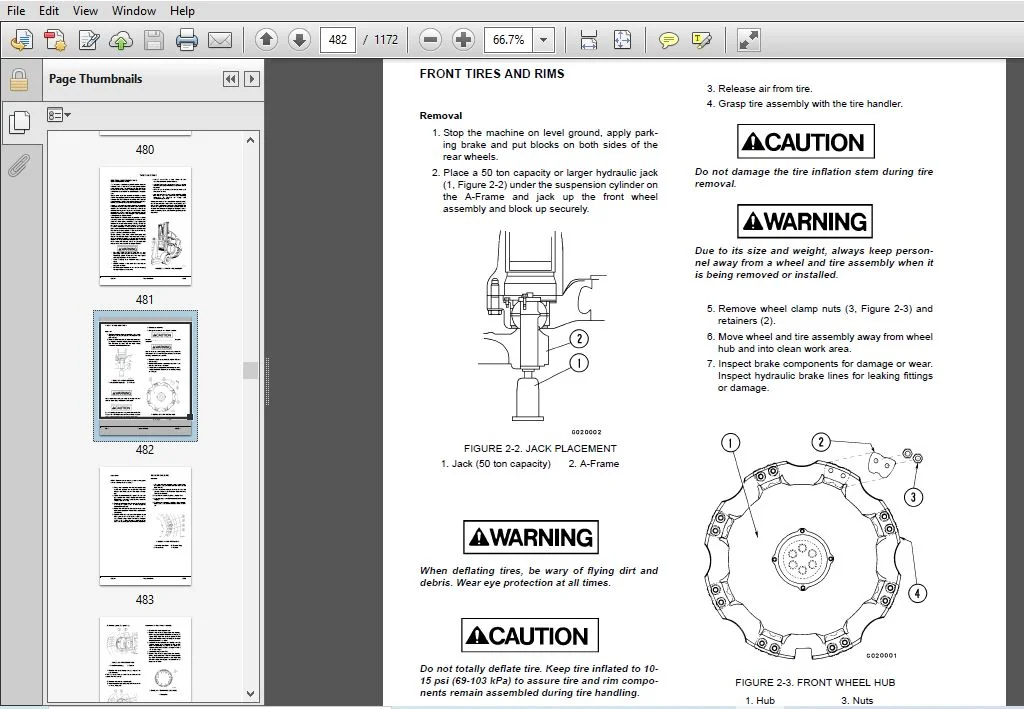Click the Highlight text icon

point(701,40)
